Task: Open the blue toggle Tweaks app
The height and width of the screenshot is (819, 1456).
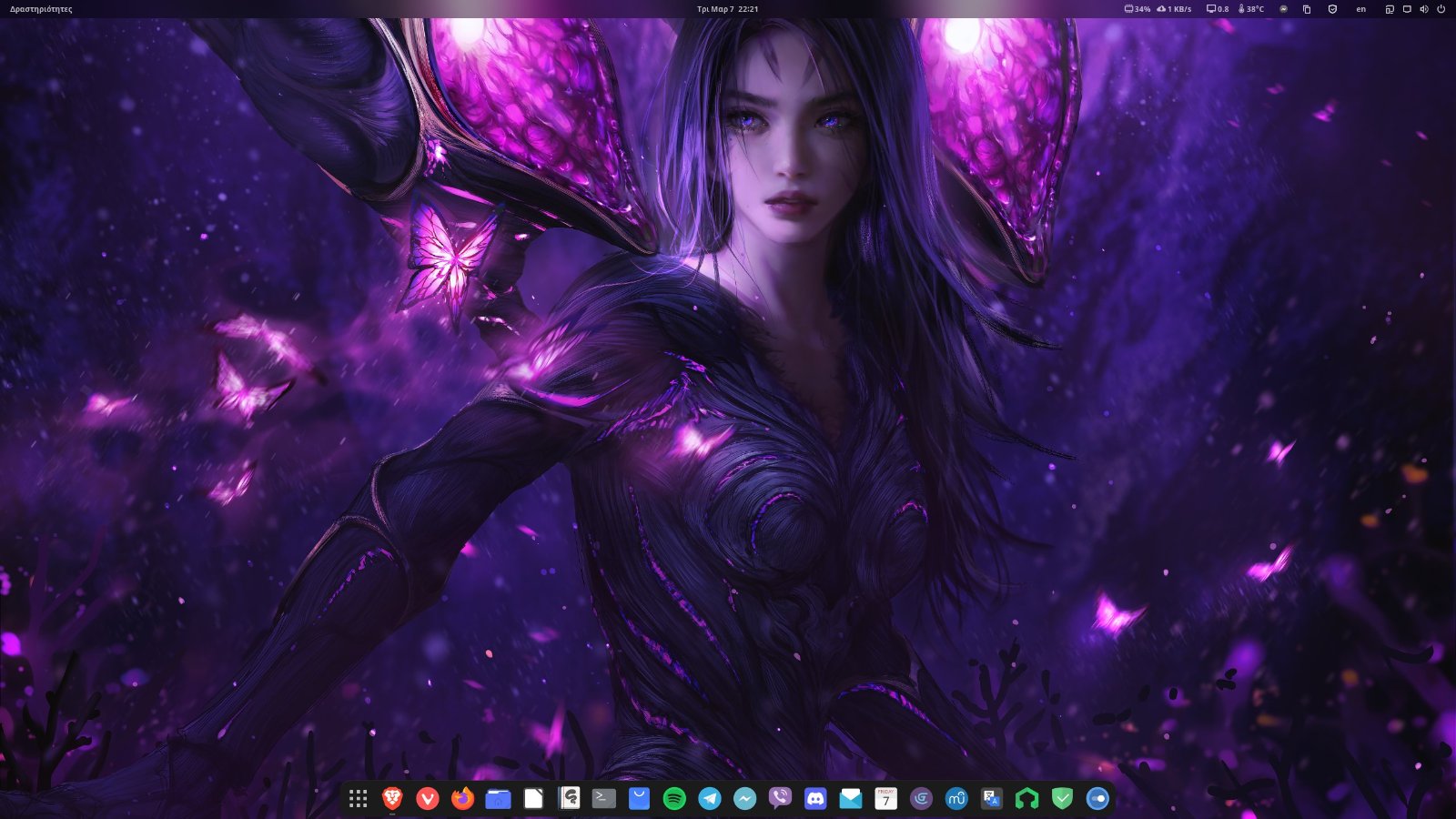Action: (1097, 799)
